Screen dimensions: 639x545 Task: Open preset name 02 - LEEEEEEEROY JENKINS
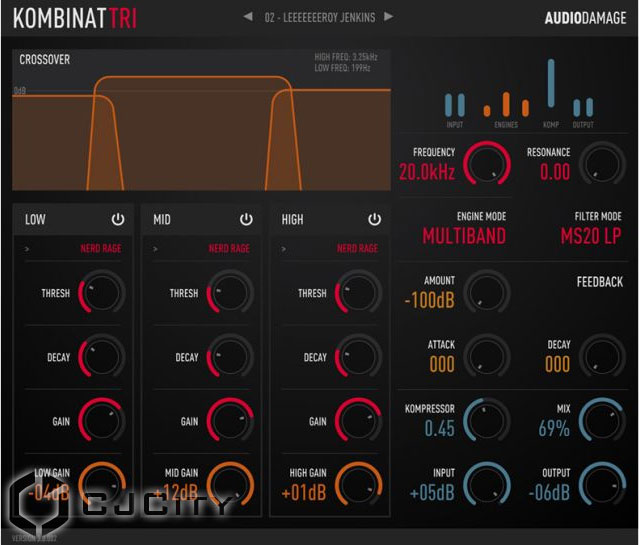[x=320, y=18]
